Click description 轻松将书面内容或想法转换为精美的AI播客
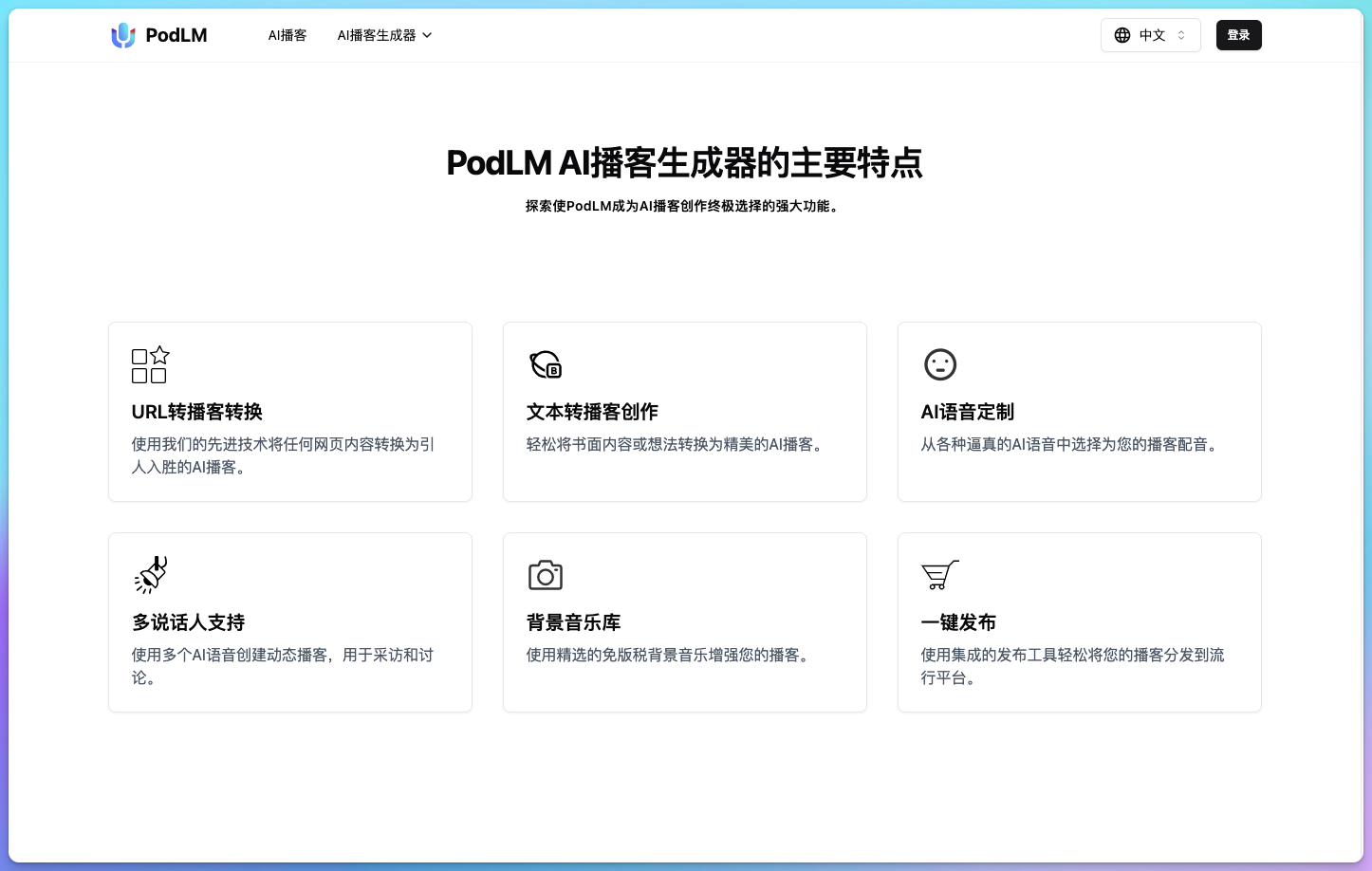 coord(677,444)
